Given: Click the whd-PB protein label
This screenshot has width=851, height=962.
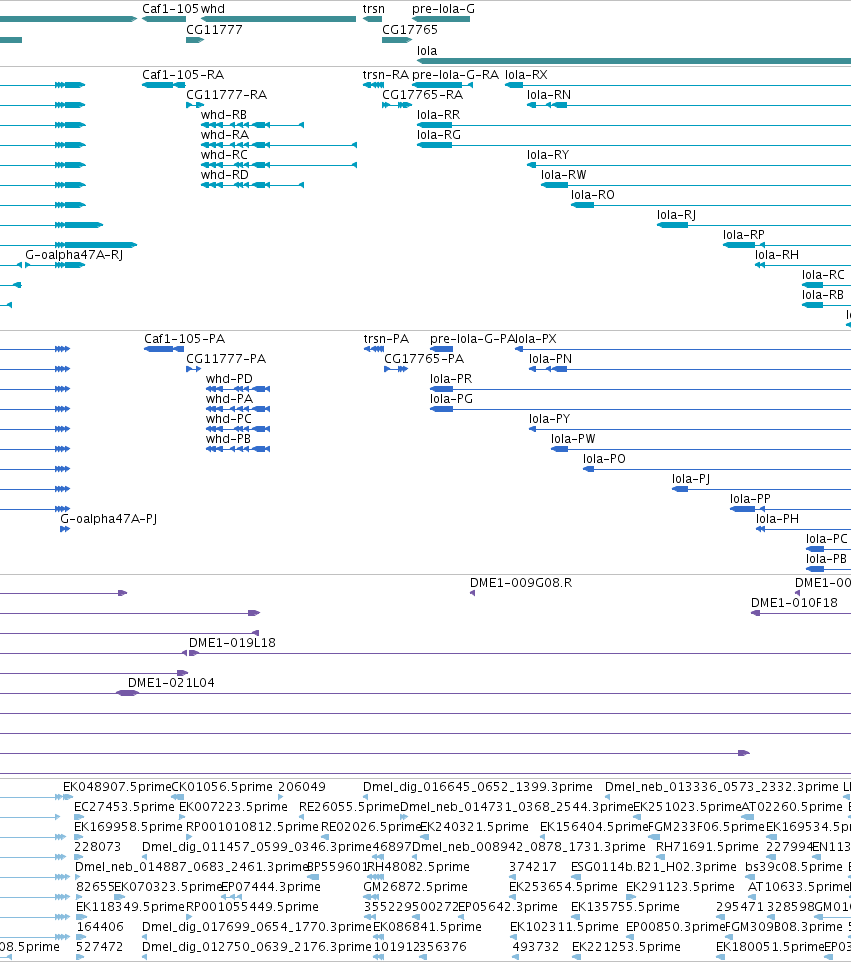Looking at the screenshot, I should point(228,439).
